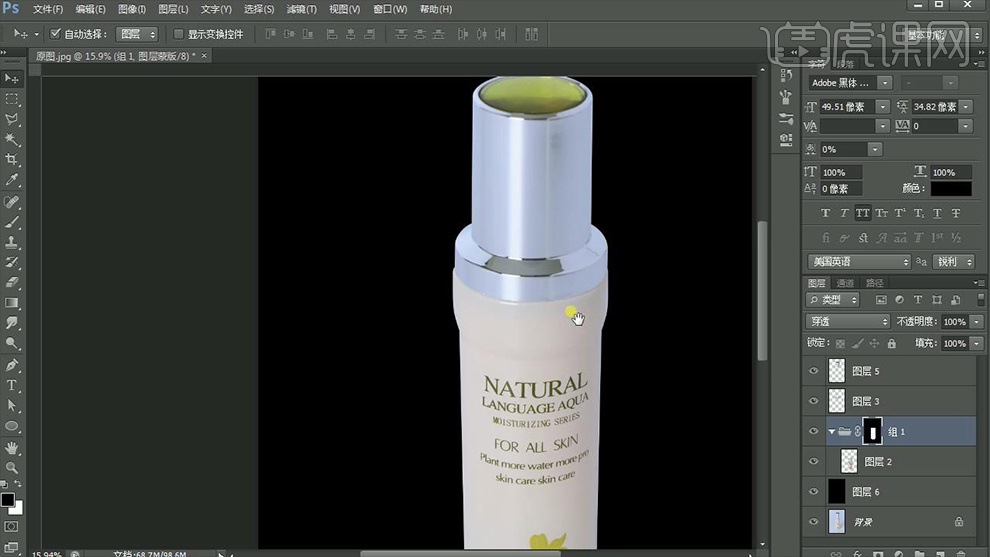Hide layer 图层 2

pos(813,462)
